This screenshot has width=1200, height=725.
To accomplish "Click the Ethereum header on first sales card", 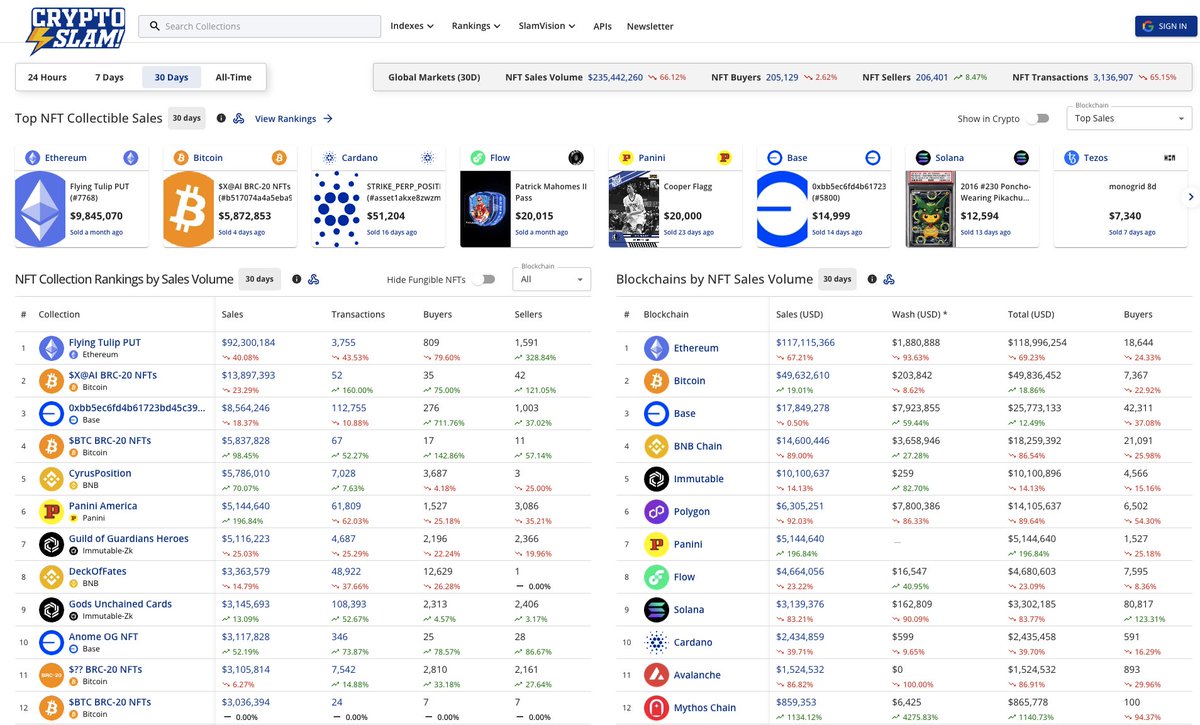I will pos(82,158).
